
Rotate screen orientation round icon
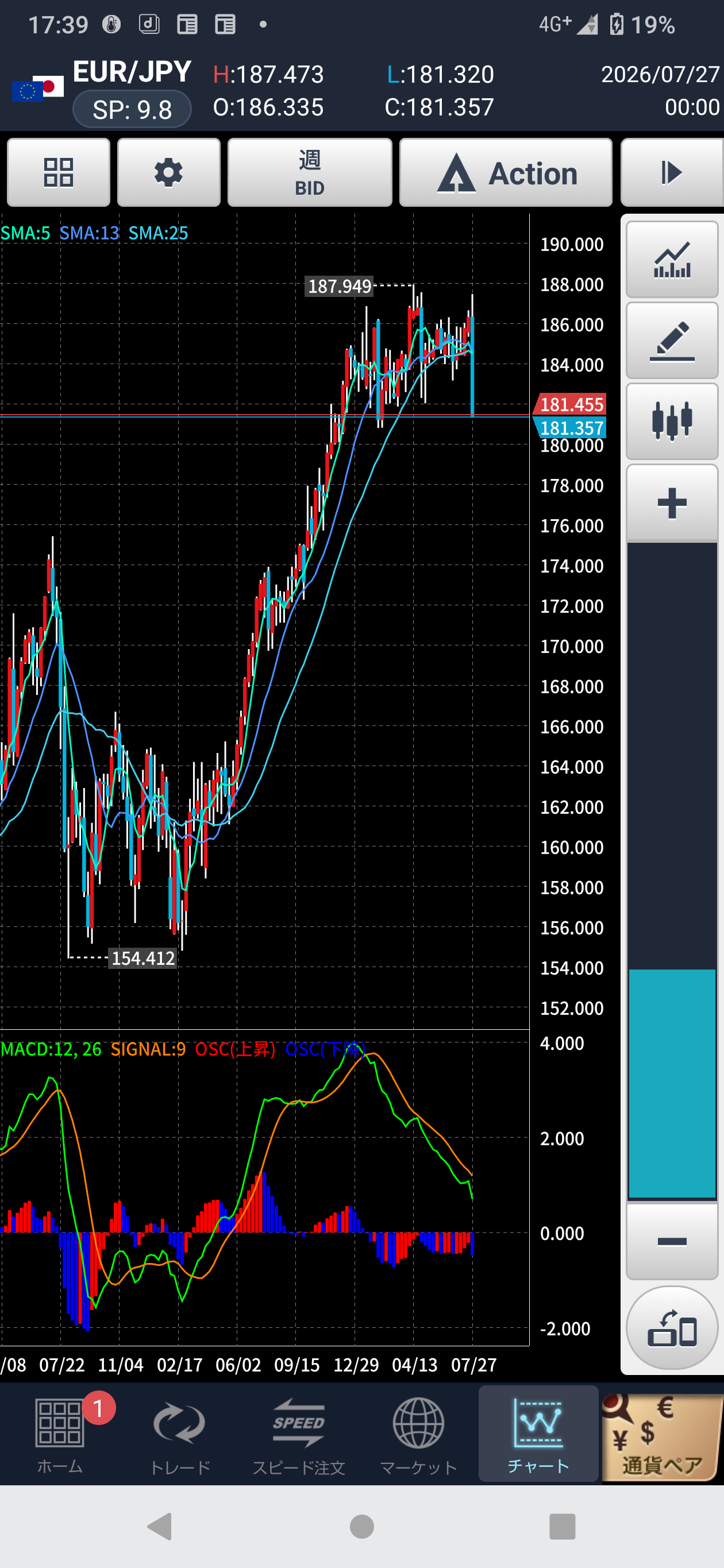pyautogui.click(x=672, y=1327)
